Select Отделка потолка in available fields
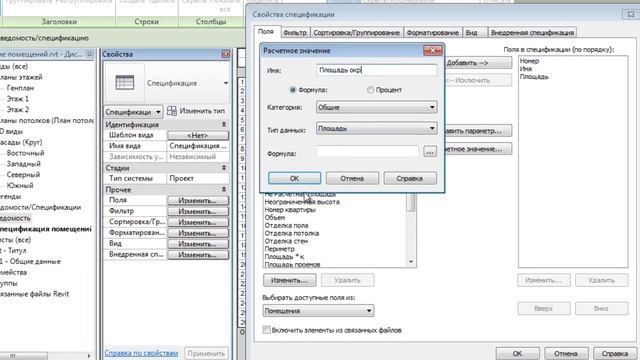 [291, 233]
